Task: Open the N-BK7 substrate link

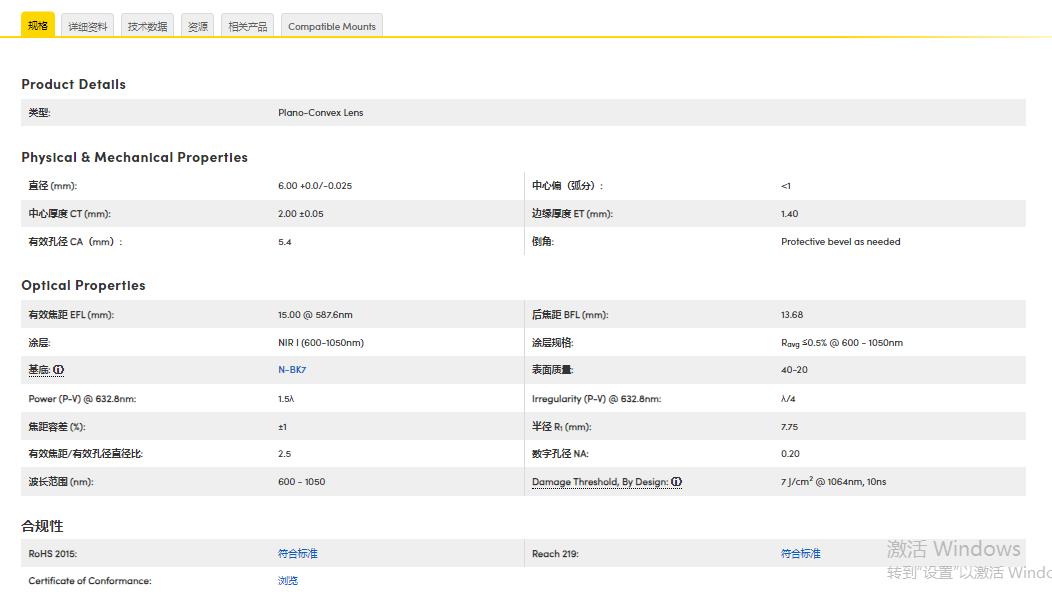Action: [292, 370]
